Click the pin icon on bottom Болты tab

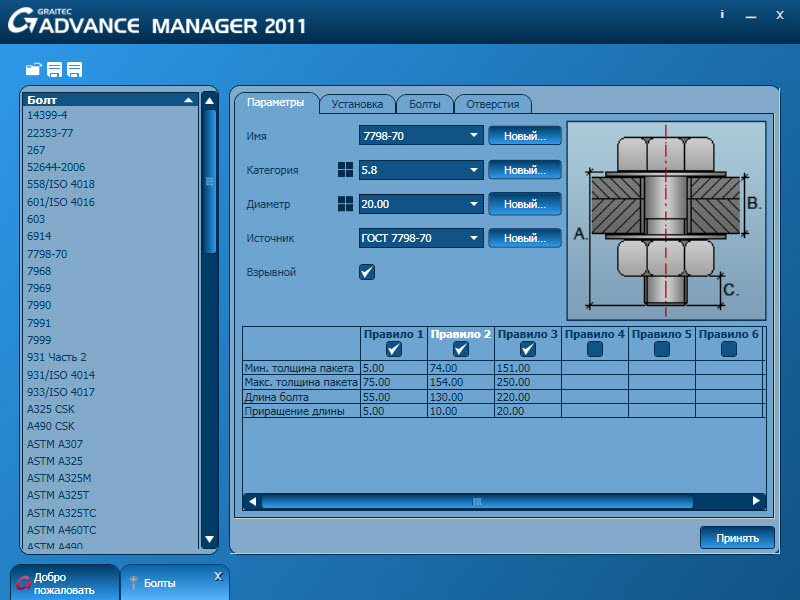133,581
